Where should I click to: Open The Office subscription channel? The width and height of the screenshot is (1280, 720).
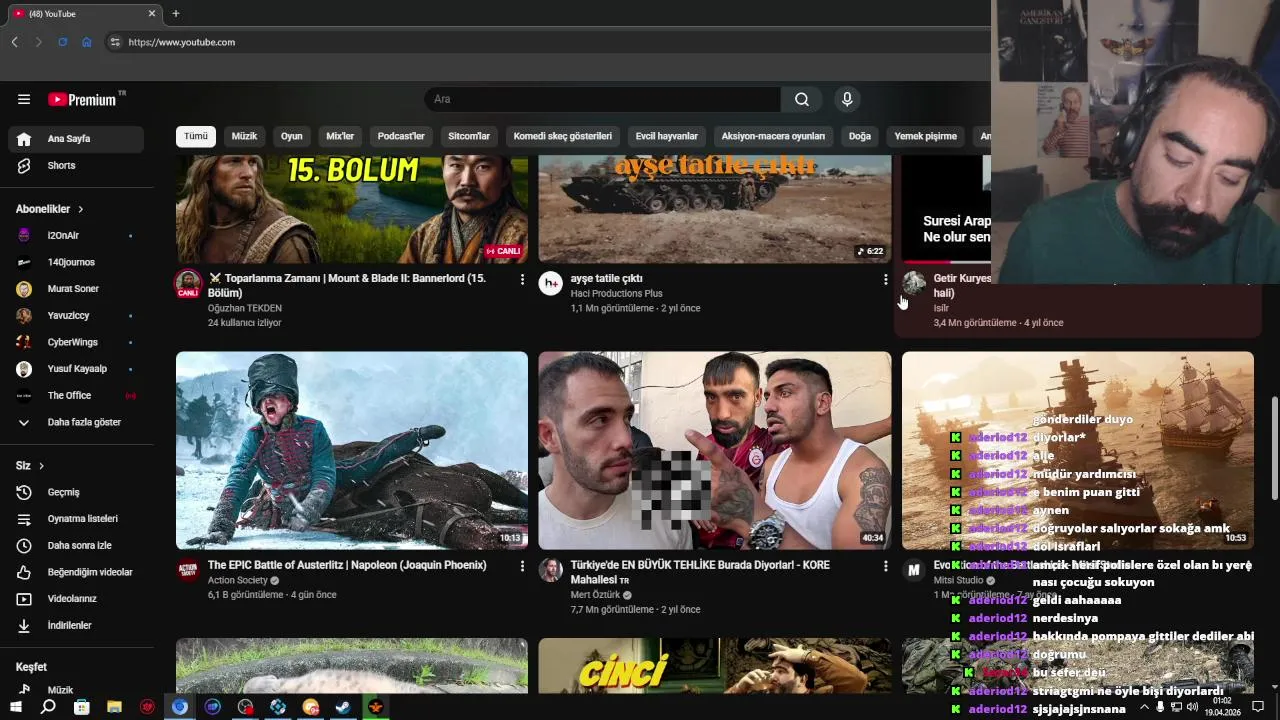tap(76, 396)
